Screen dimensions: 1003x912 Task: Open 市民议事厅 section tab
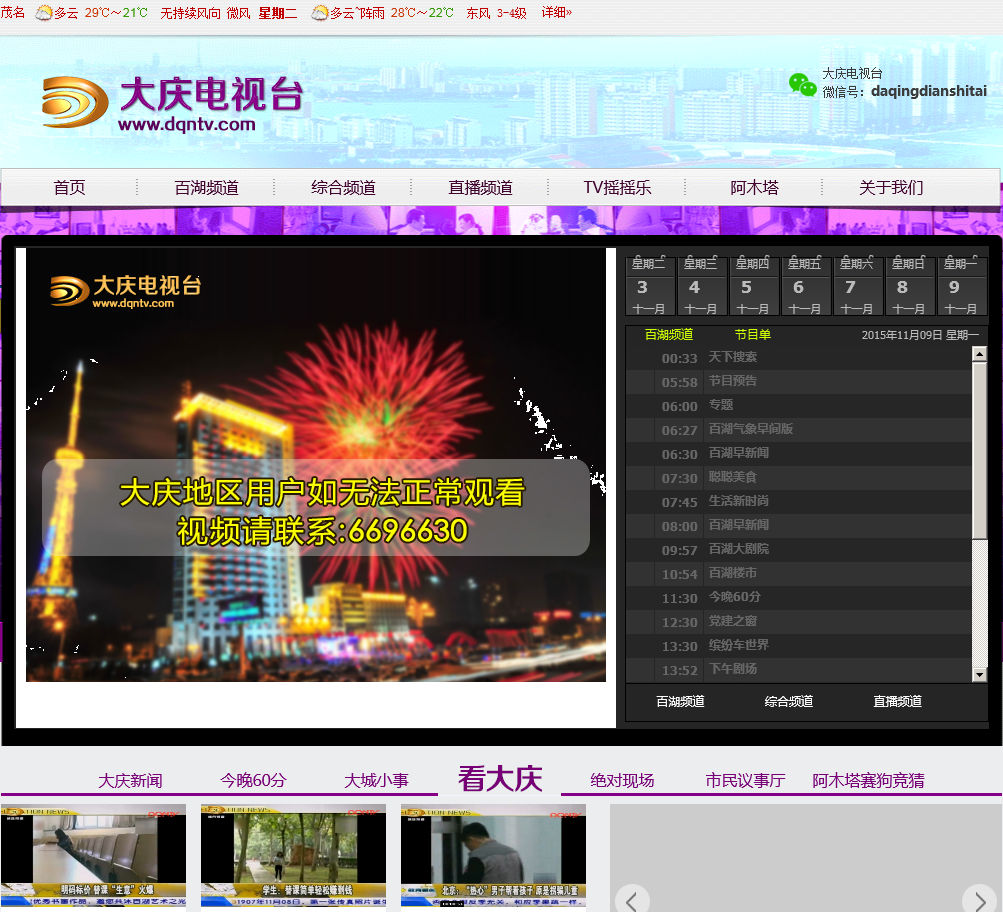tap(745, 780)
